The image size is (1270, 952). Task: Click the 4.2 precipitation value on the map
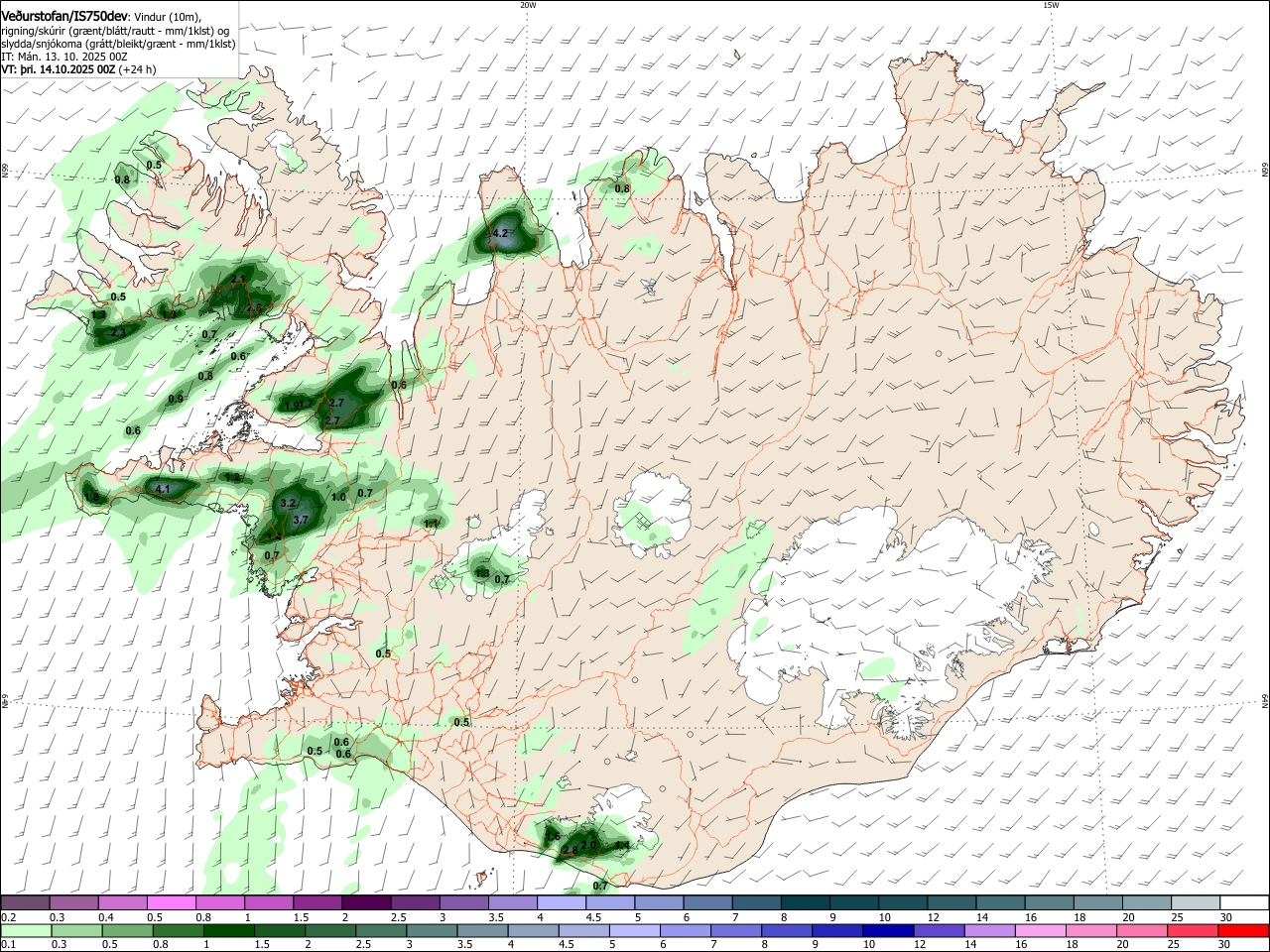pyautogui.click(x=500, y=234)
